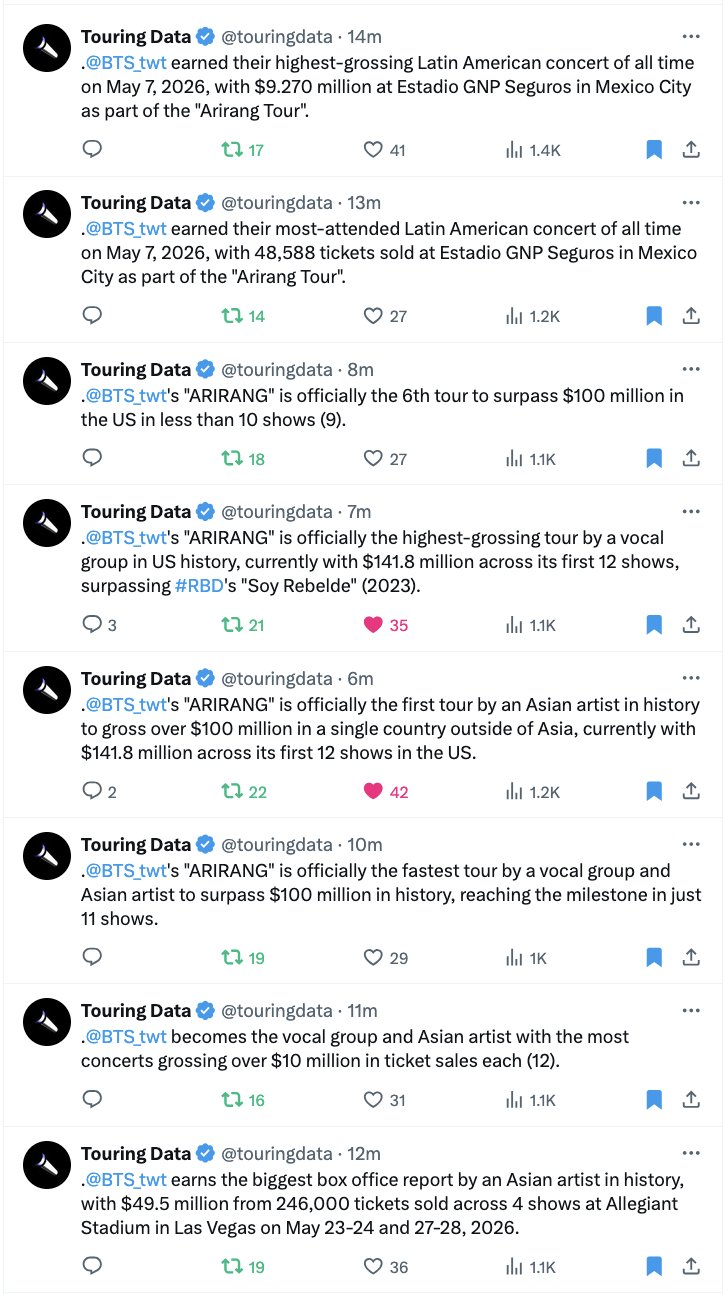Share the $9.270 million Mexico City concert tweet
The height and width of the screenshot is (1294, 728).
pos(690,149)
